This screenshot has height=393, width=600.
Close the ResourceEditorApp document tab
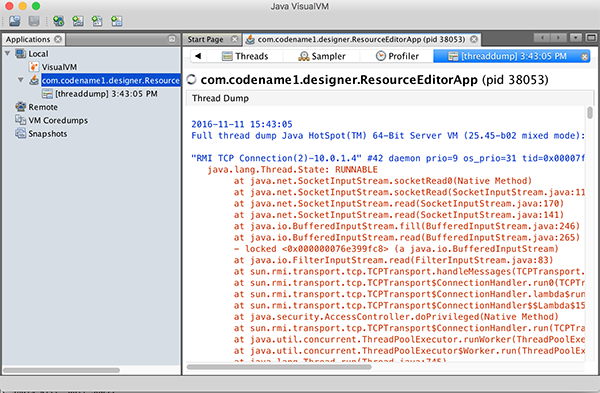click(474, 39)
